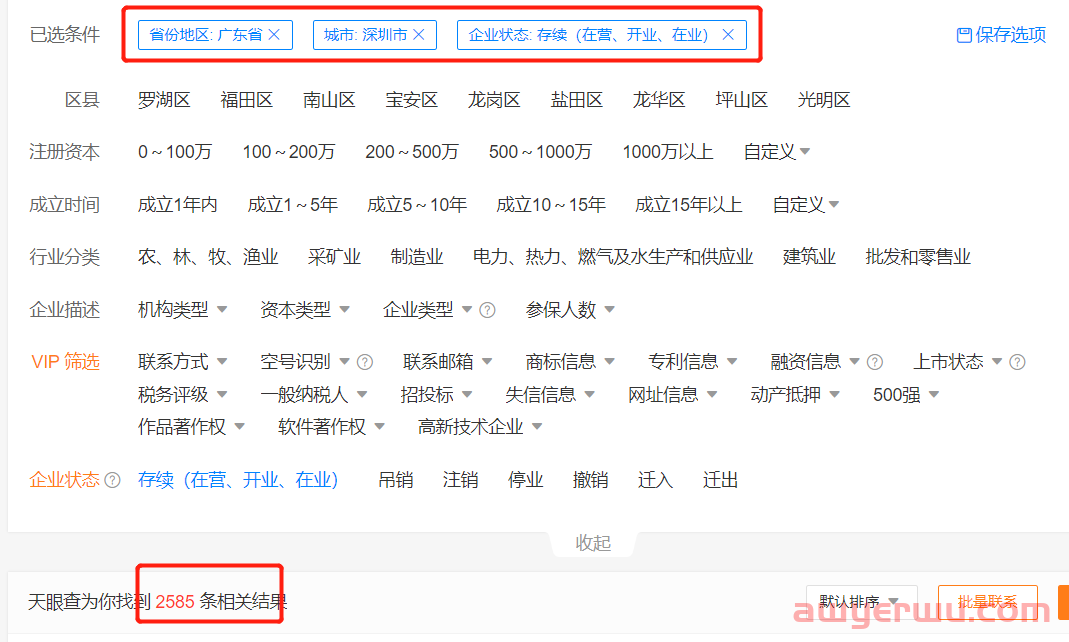Viewport: 1069px width, 642px height.
Task: Click the 批量联系 button
Action: click(x=987, y=599)
